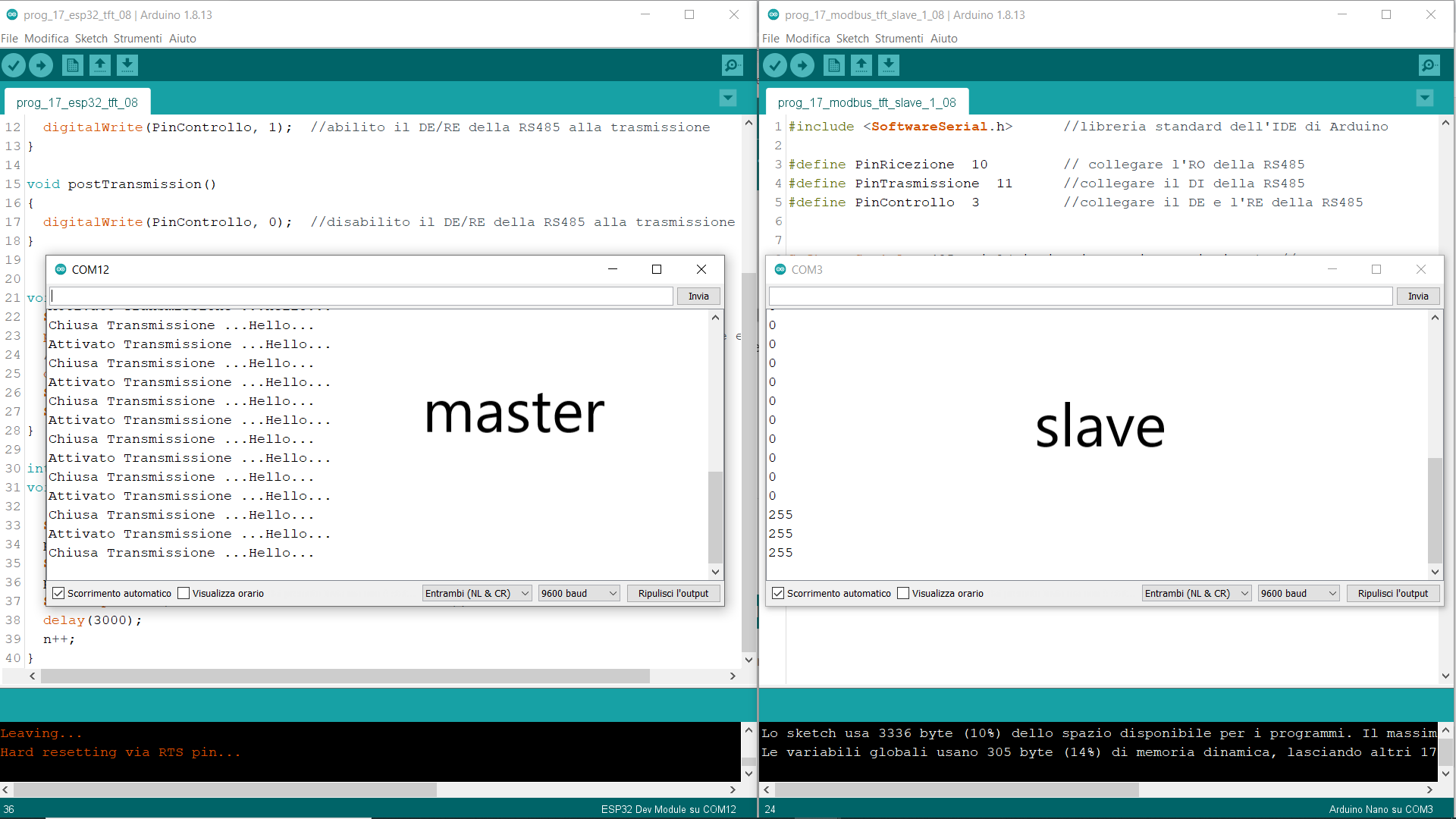The height and width of the screenshot is (819, 1456).
Task: Open line ending dropdown in COM3 monitor
Action: [1196, 593]
